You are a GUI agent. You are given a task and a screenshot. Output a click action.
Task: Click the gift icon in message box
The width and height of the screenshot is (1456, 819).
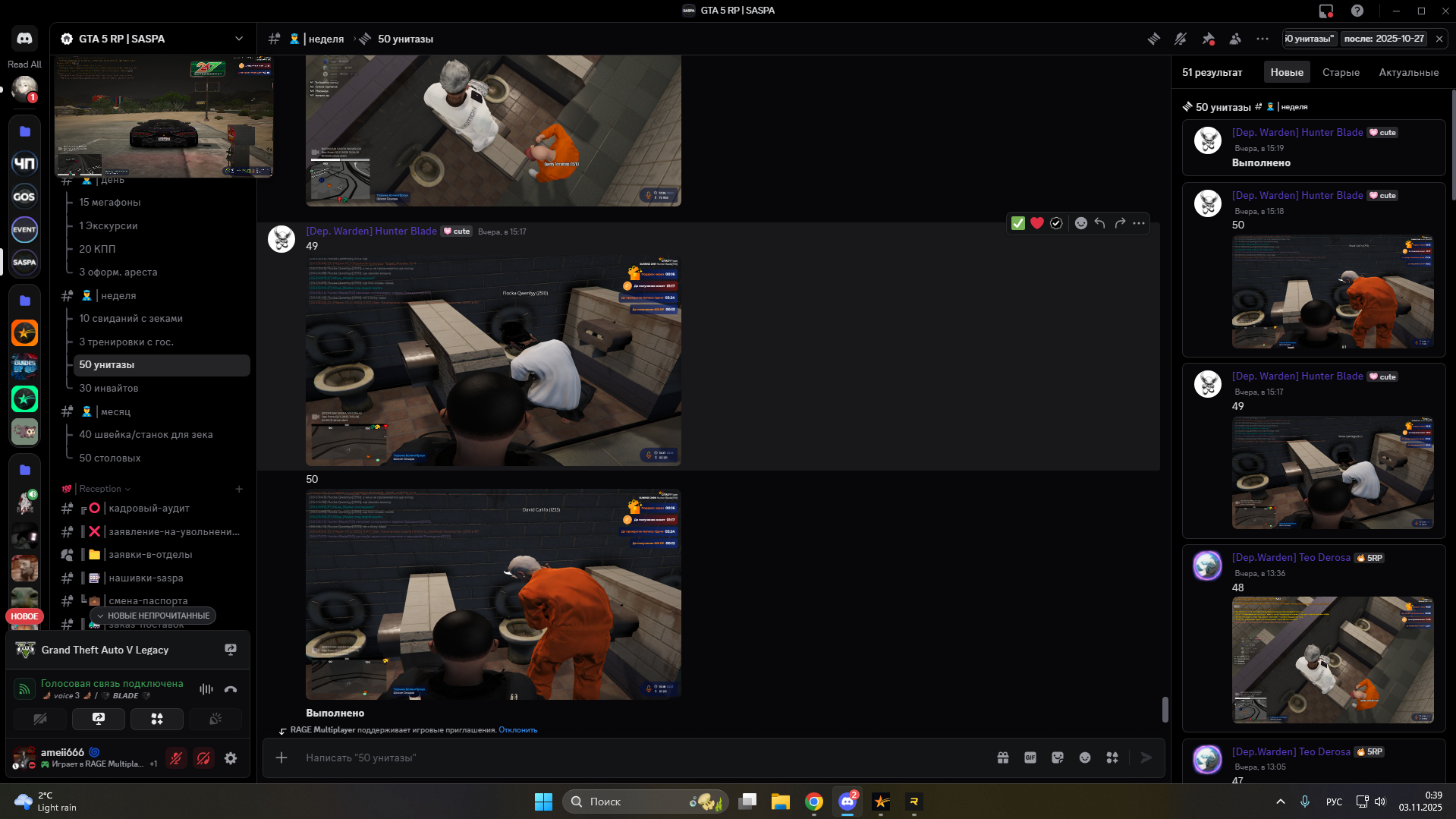coord(1002,758)
